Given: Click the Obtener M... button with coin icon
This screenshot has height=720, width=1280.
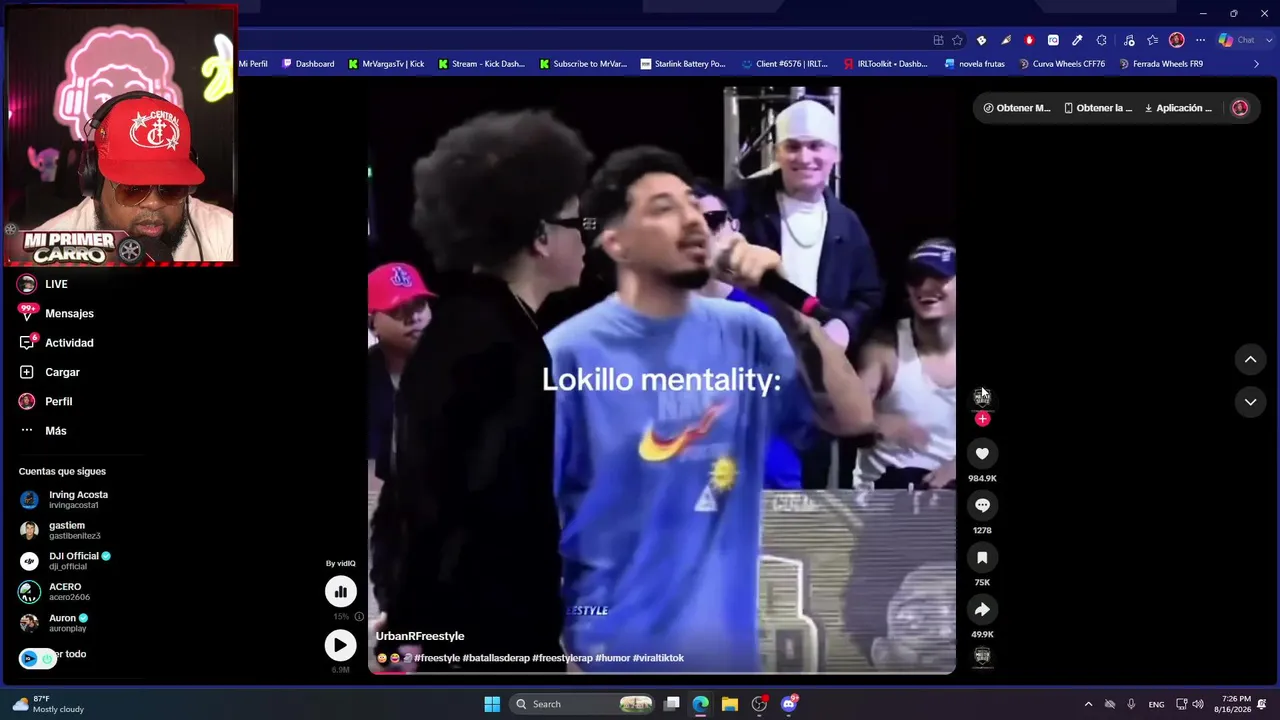Looking at the screenshot, I should [1017, 108].
